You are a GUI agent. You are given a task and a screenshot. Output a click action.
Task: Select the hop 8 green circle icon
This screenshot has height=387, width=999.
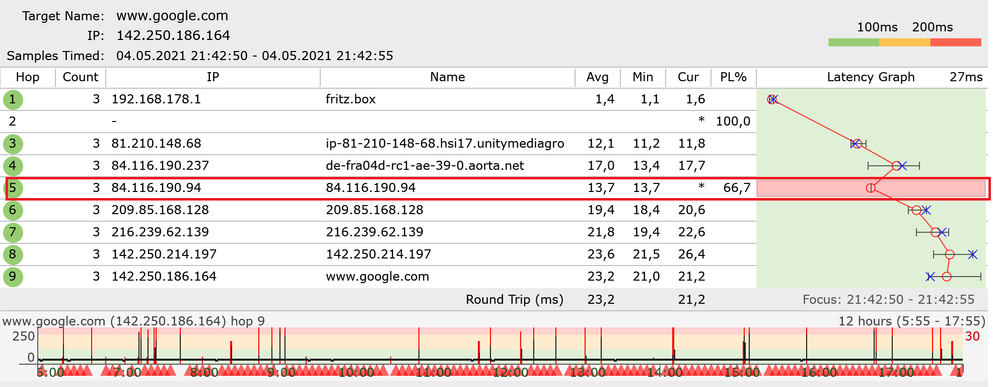coord(12,254)
